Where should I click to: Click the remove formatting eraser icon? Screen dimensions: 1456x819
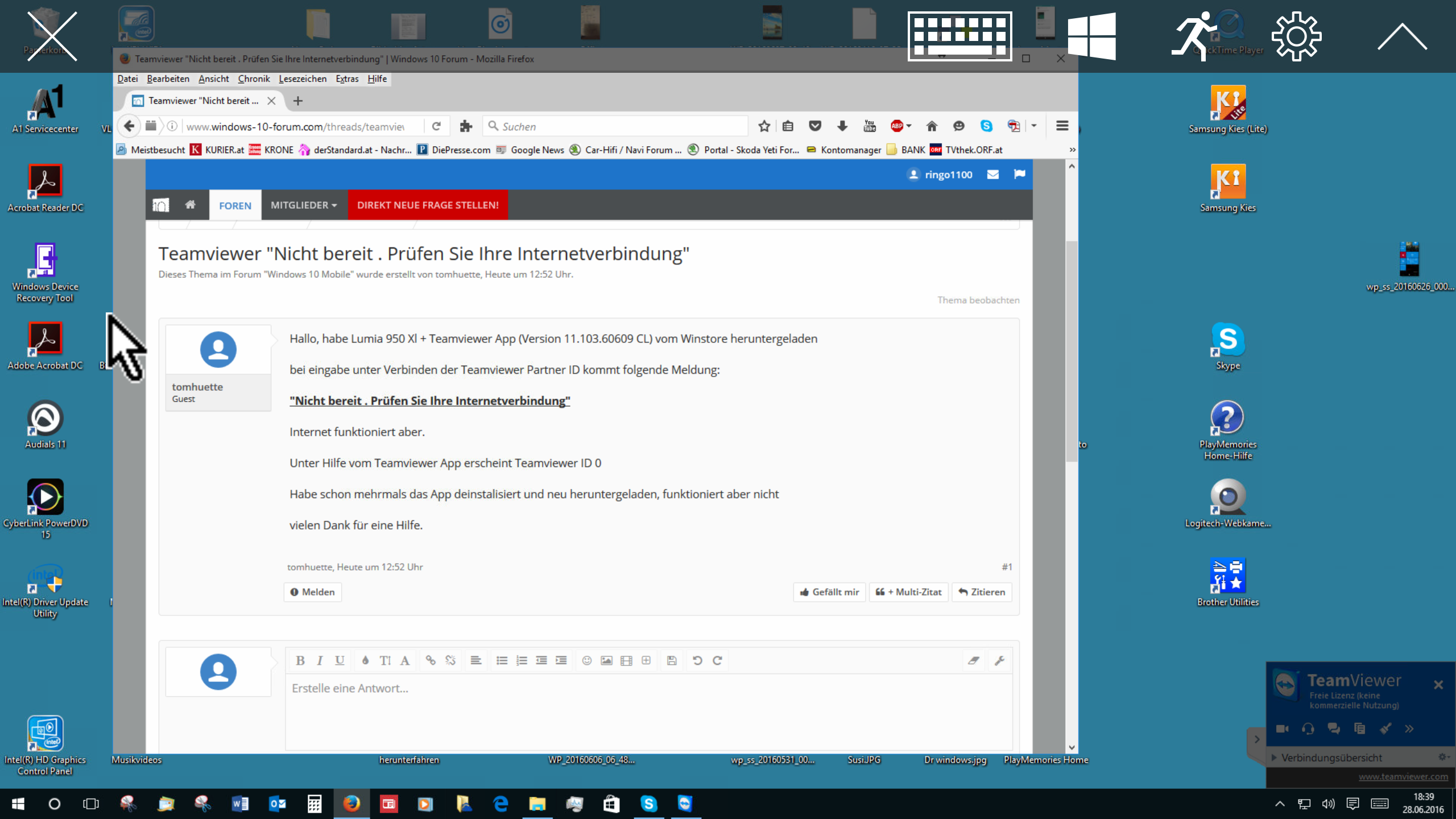coord(974,660)
